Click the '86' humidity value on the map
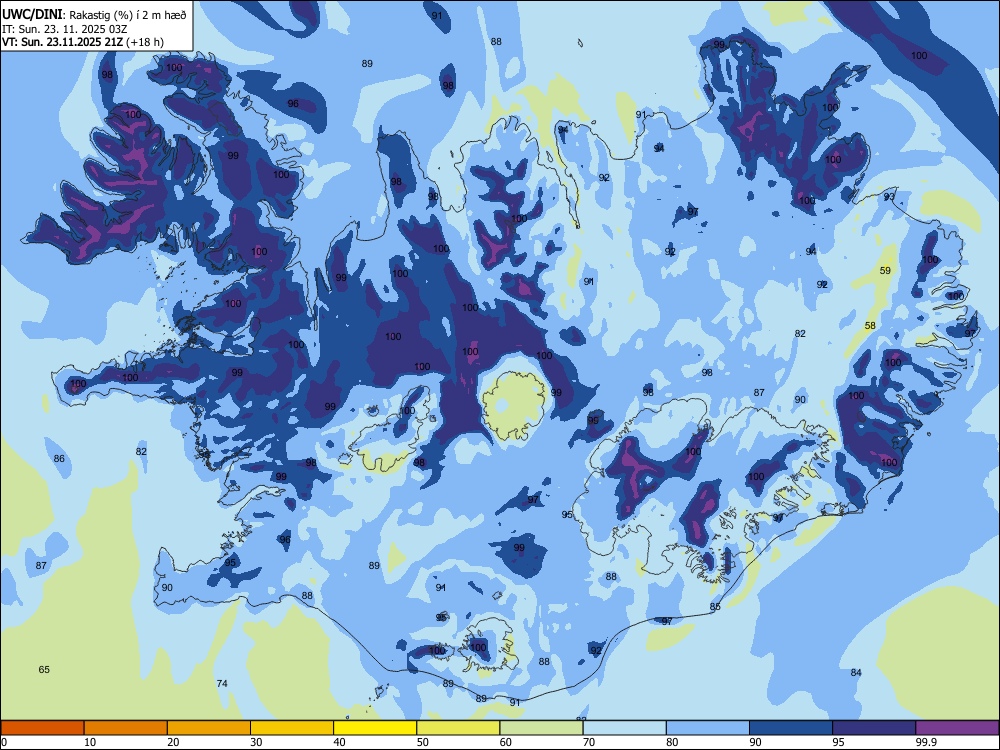Screen dimensions: 1000x750 click(59, 459)
